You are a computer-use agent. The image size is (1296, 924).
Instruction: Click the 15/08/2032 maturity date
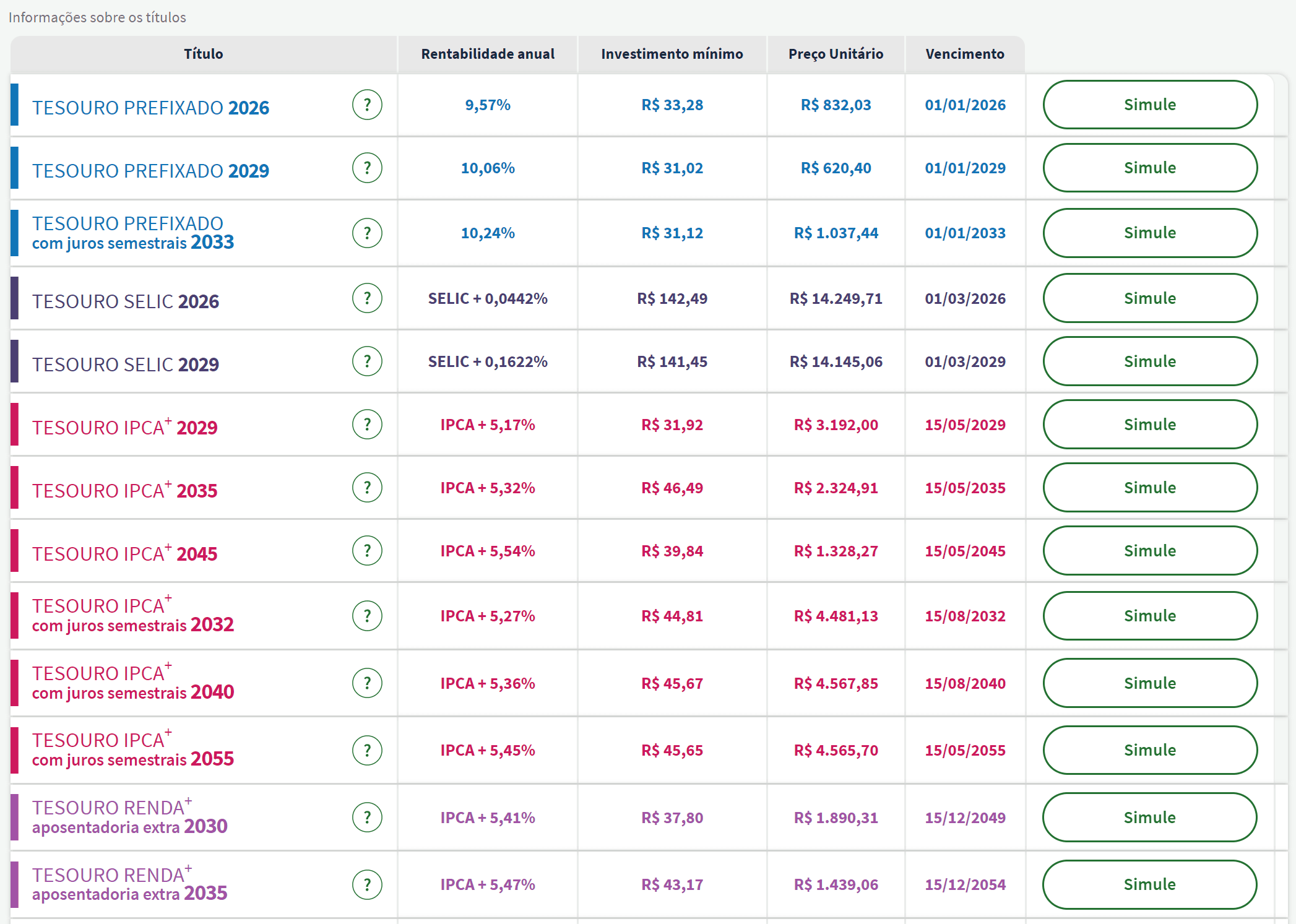click(x=965, y=616)
